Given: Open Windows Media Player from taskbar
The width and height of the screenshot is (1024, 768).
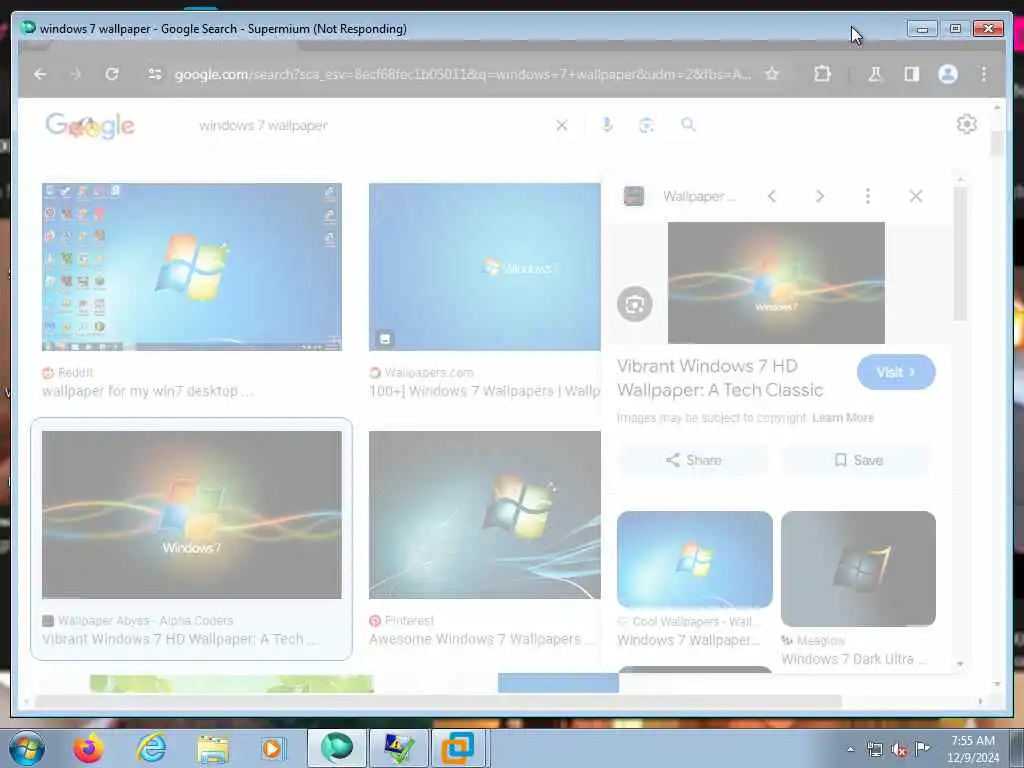Looking at the screenshot, I should [x=272, y=748].
